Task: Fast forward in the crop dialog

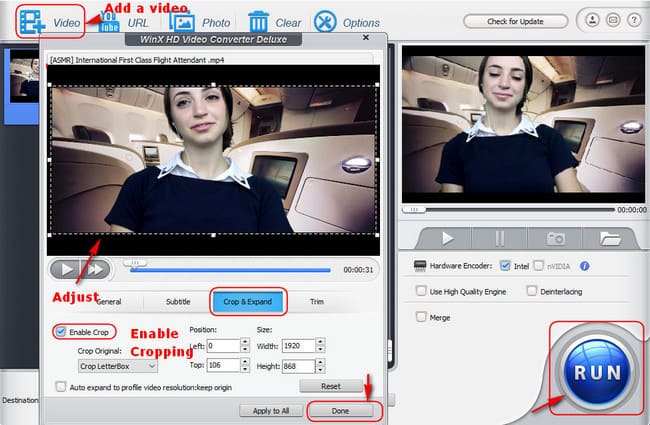Action: coord(95,270)
